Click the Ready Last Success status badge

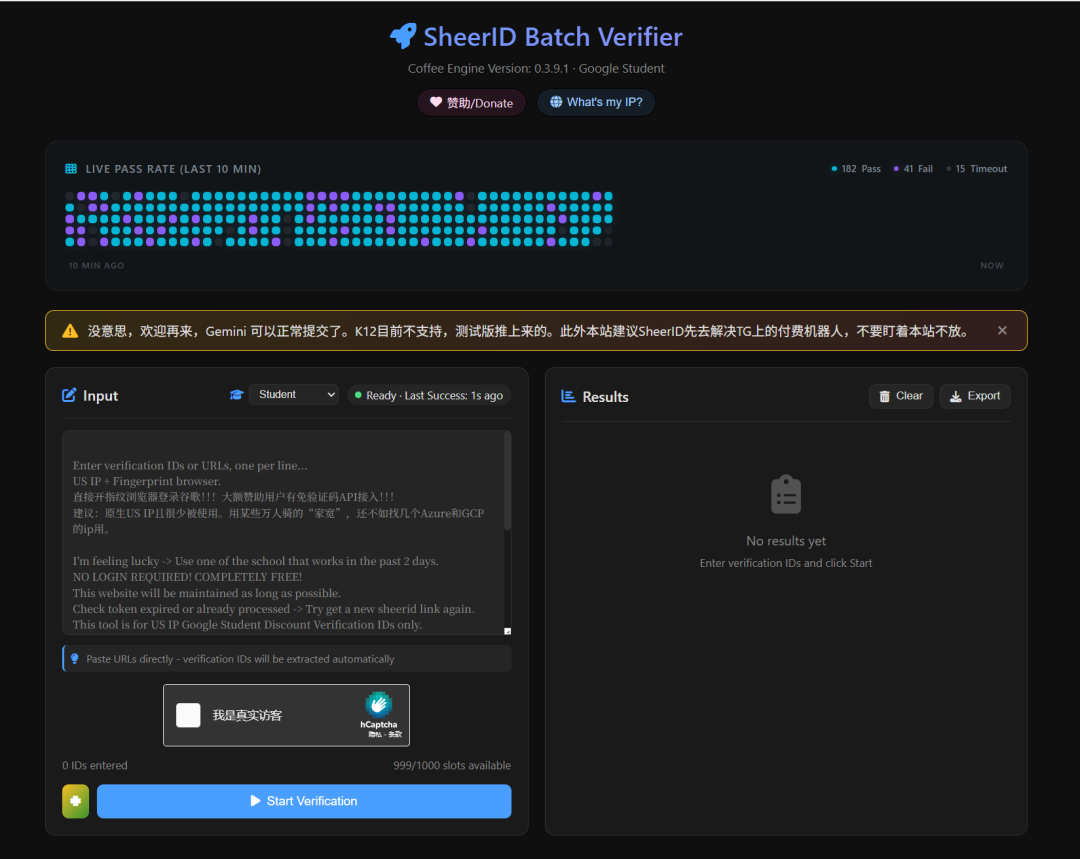point(429,395)
